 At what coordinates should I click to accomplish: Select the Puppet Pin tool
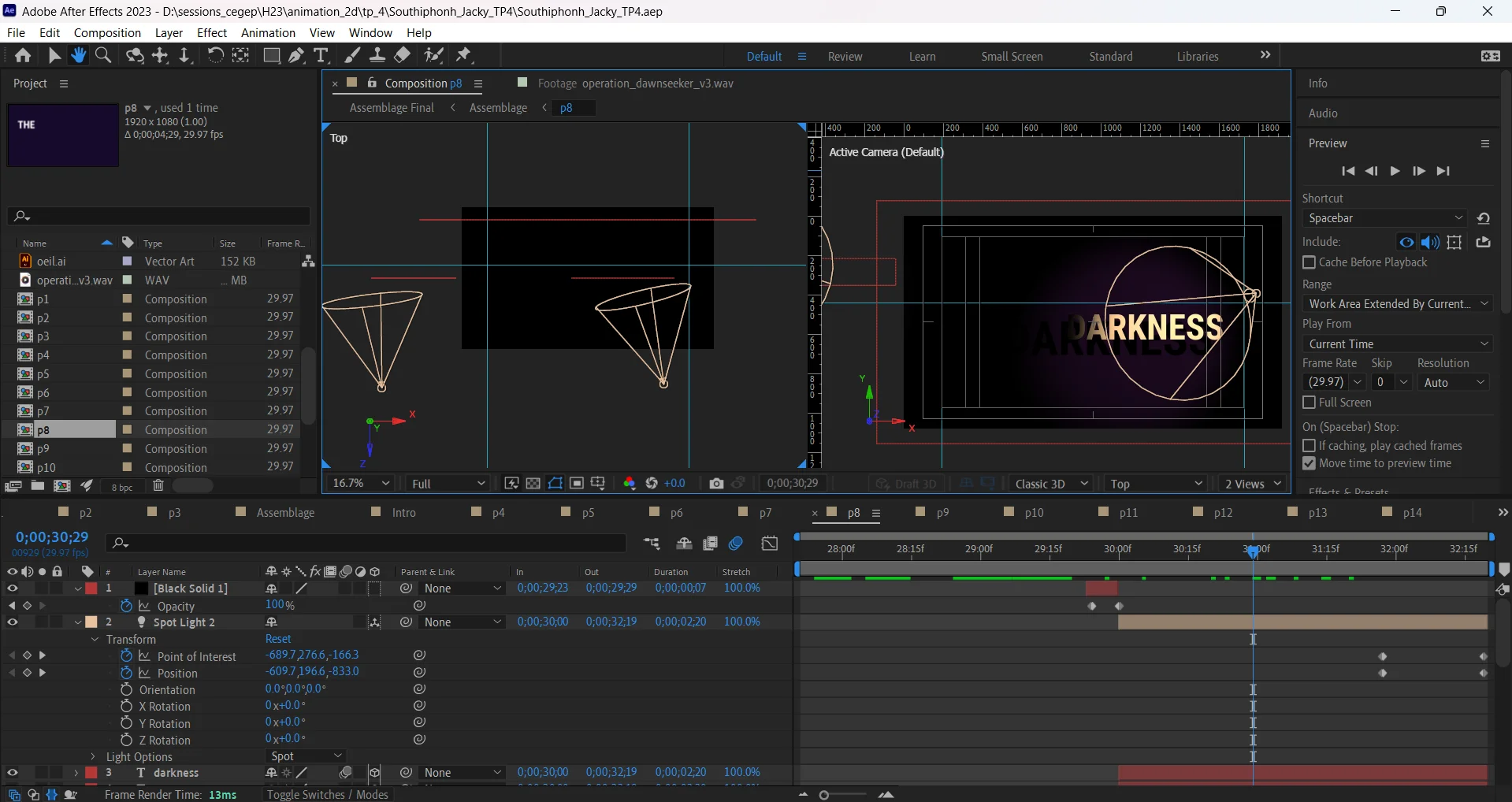click(x=464, y=55)
